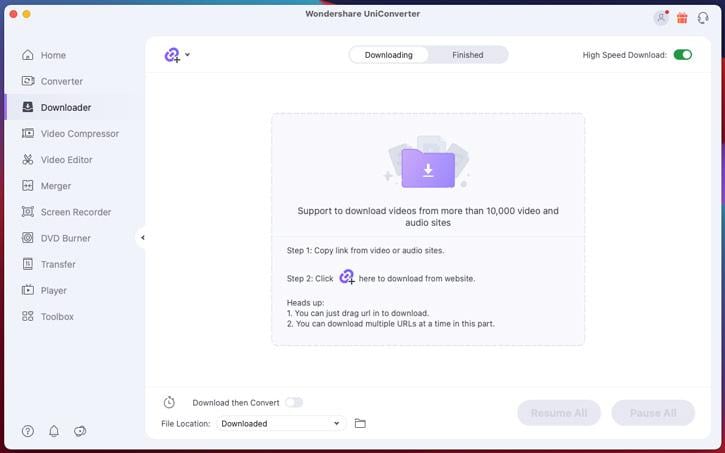Click the gift box icon

point(682,18)
